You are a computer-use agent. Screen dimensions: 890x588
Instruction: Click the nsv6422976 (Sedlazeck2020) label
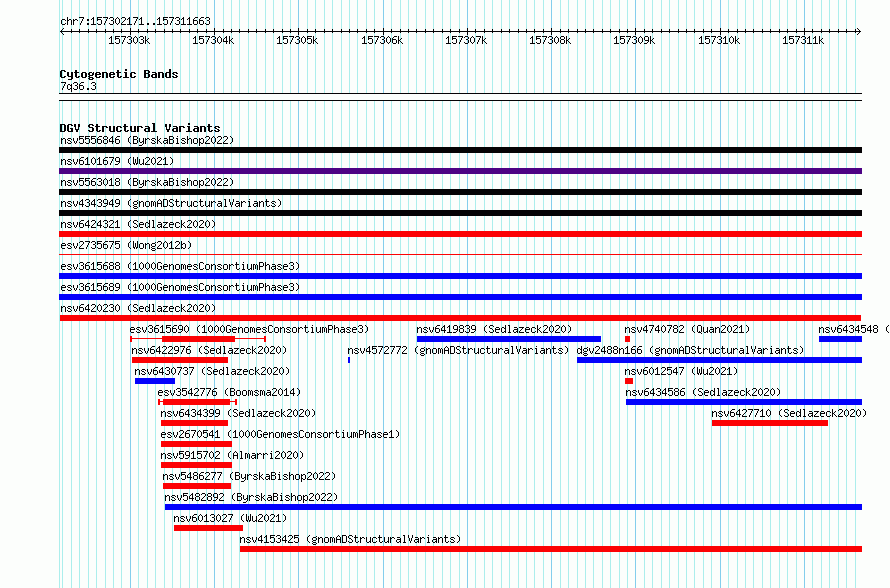209,350
